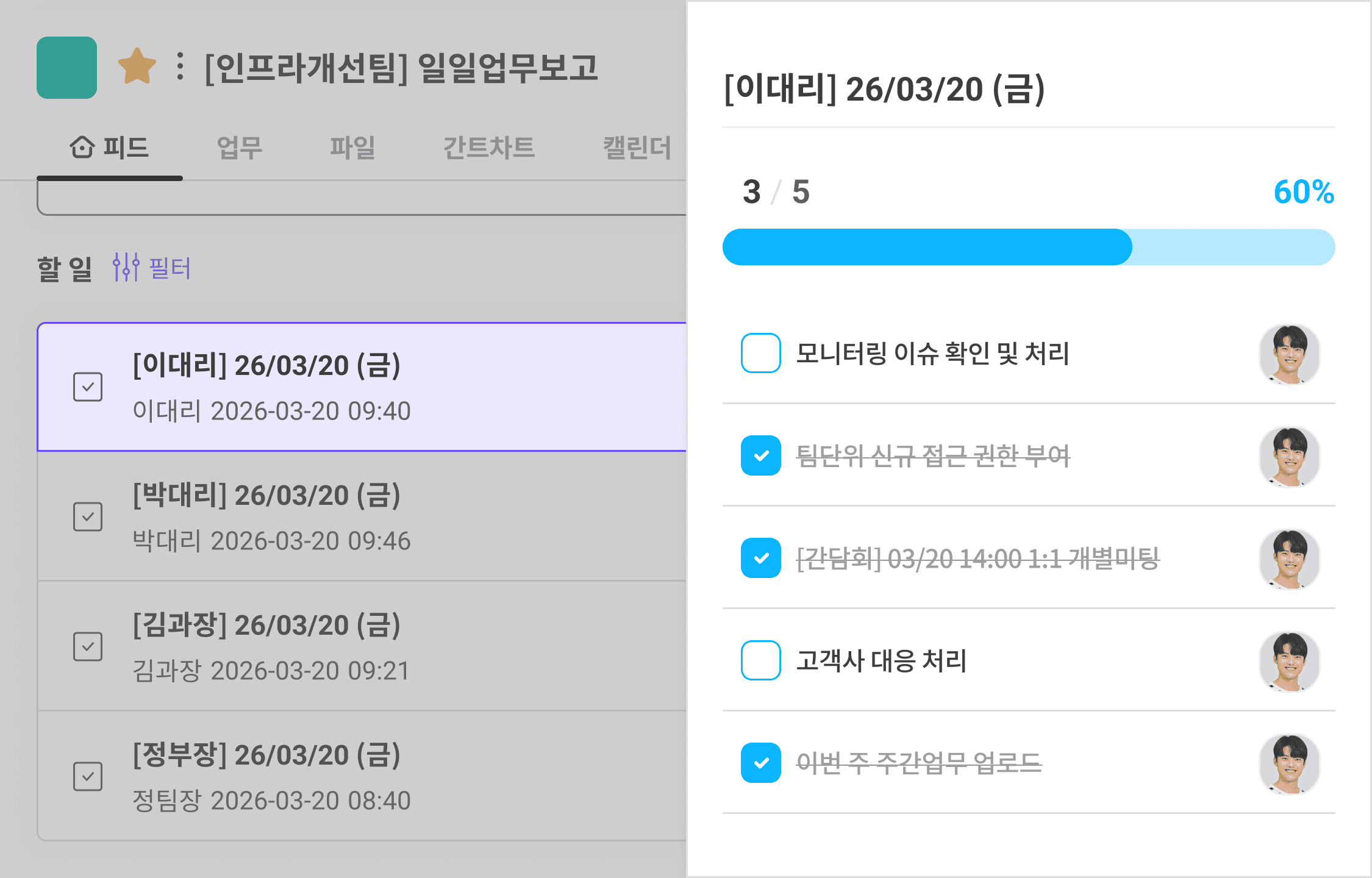Click the teal project color square
The image size is (1372, 878).
(x=66, y=67)
